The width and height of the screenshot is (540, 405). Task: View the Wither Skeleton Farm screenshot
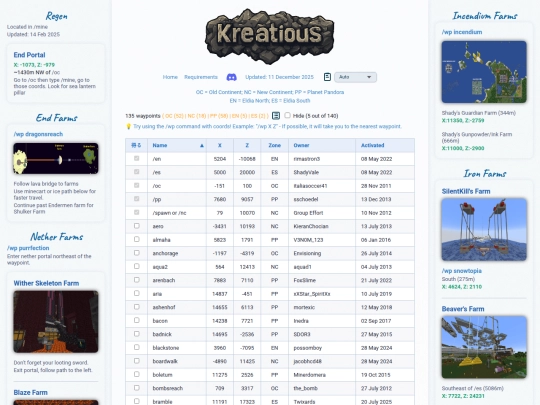(56, 322)
